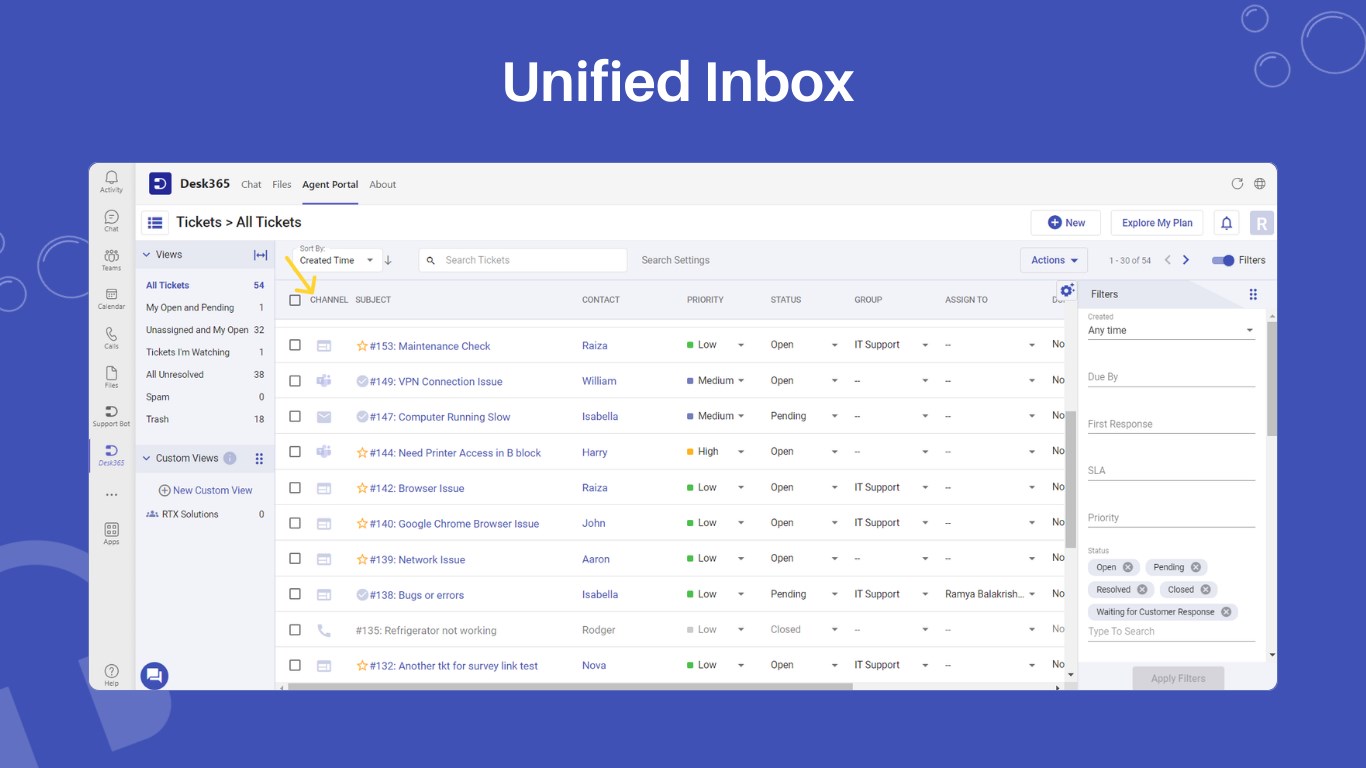1366x768 pixels.
Task: Collapse the Views section chevron
Action: click(x=146, y=255)
